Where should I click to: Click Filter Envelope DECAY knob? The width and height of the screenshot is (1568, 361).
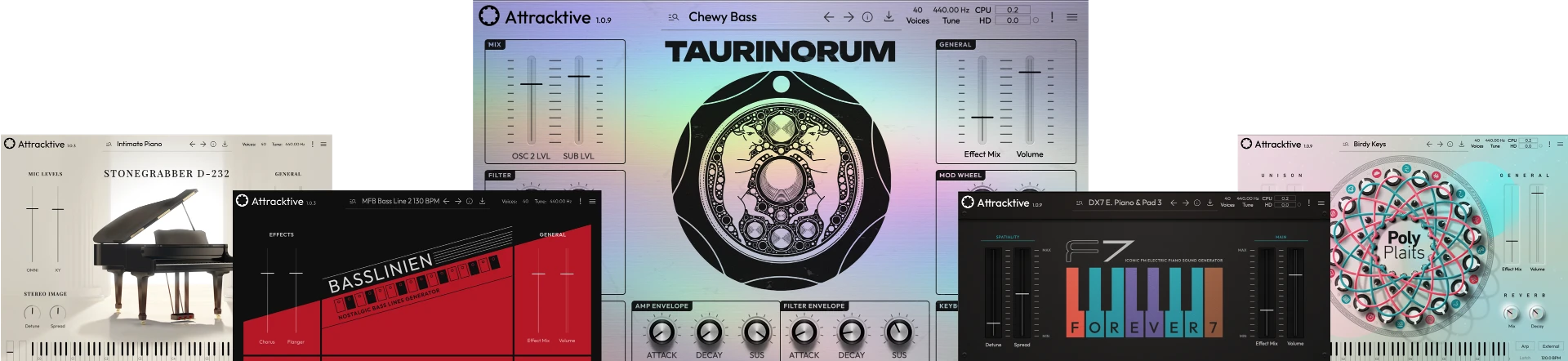[x=851, y=332]
